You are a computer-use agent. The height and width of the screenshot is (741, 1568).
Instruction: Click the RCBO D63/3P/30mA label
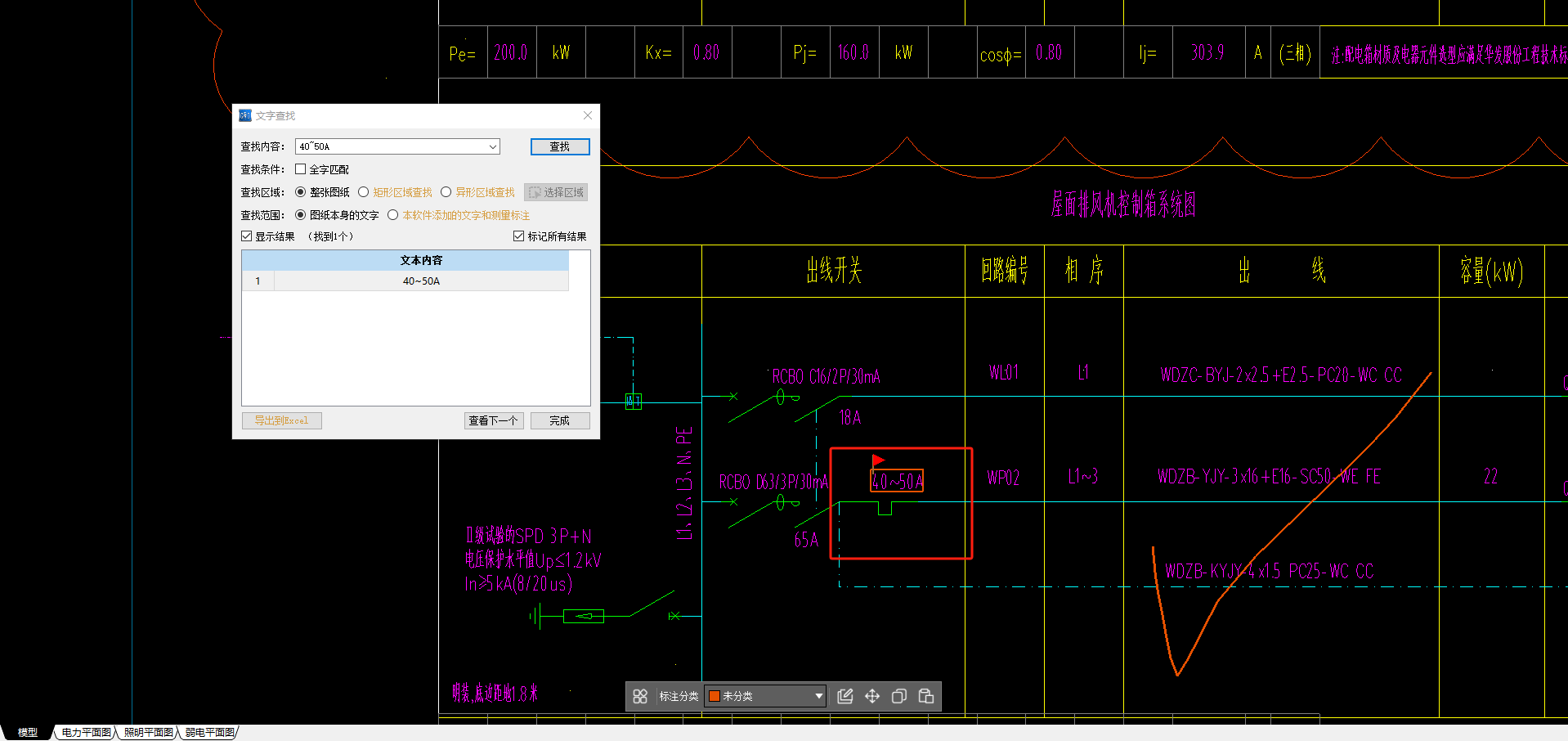click(773, 482)
